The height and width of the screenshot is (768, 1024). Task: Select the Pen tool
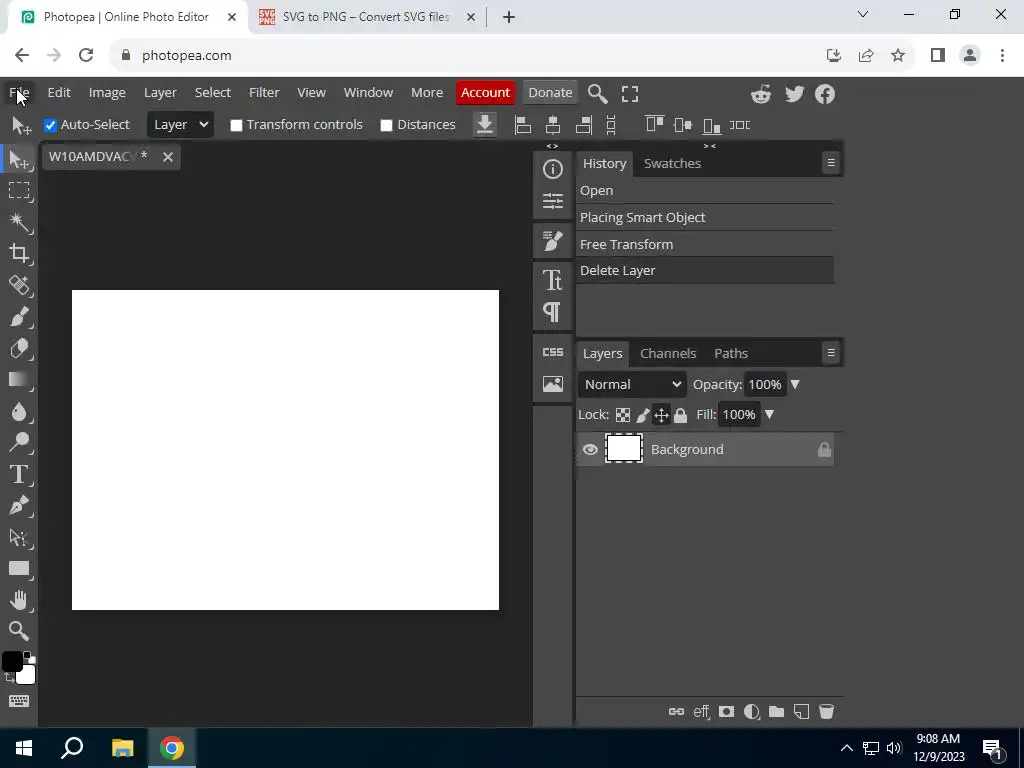click(19, 505)
